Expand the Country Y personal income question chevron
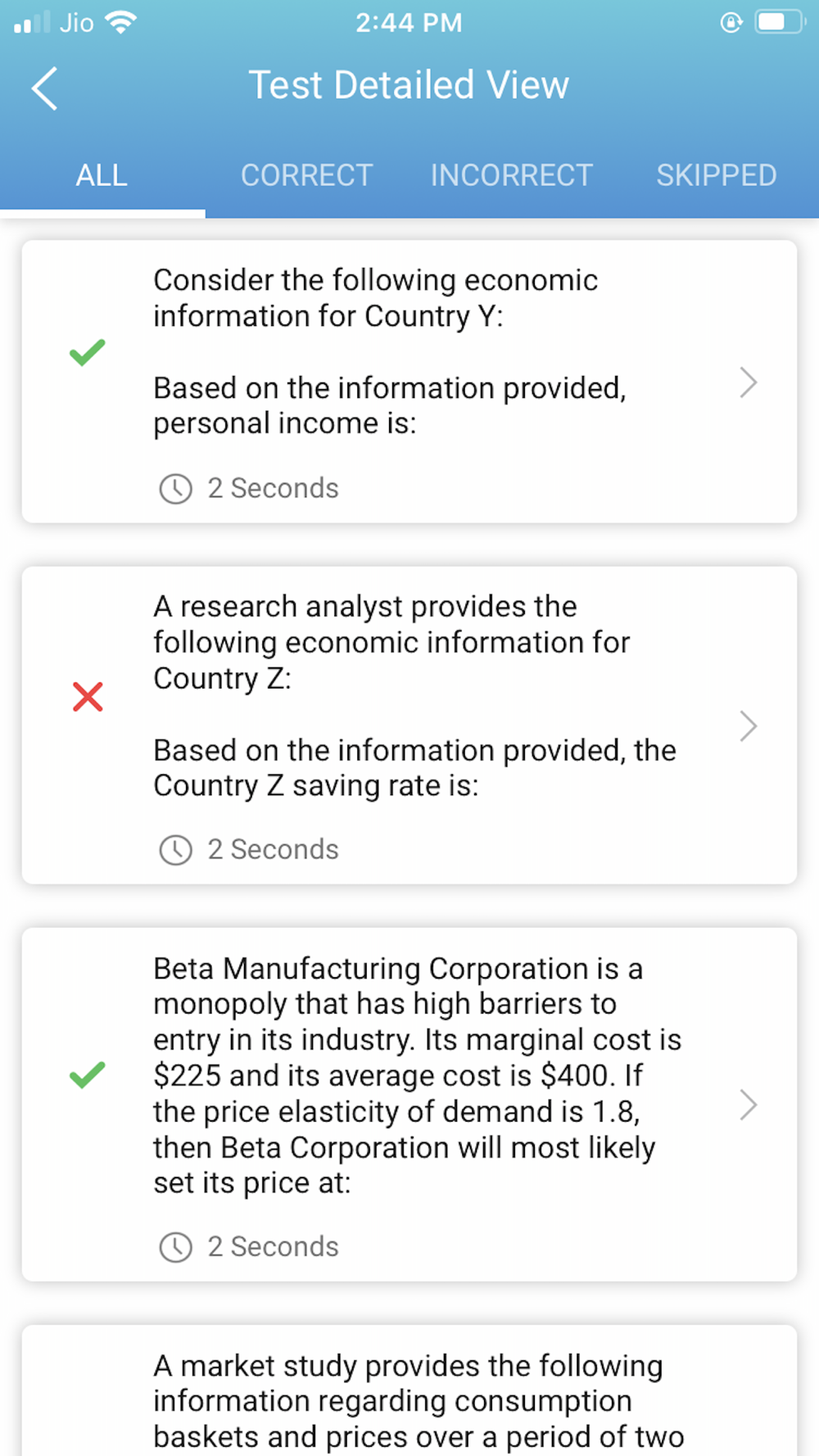 coord(748,382)
